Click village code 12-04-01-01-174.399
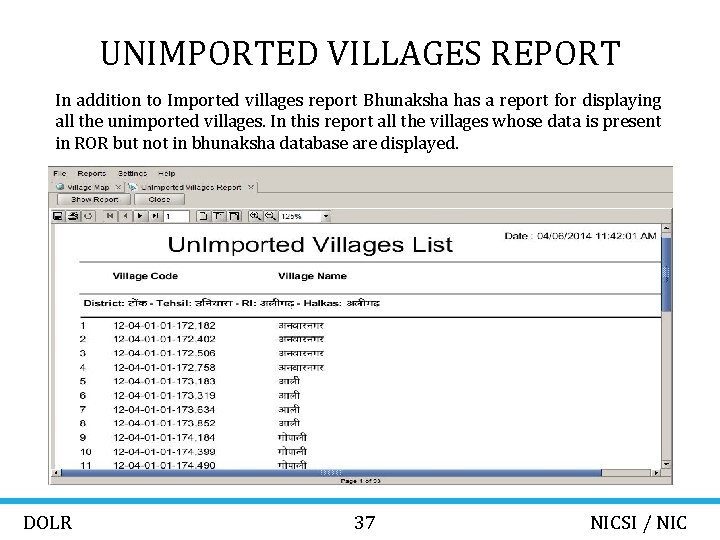The height and width of the screenshot is (540, 720). click(x=164, y=452)
